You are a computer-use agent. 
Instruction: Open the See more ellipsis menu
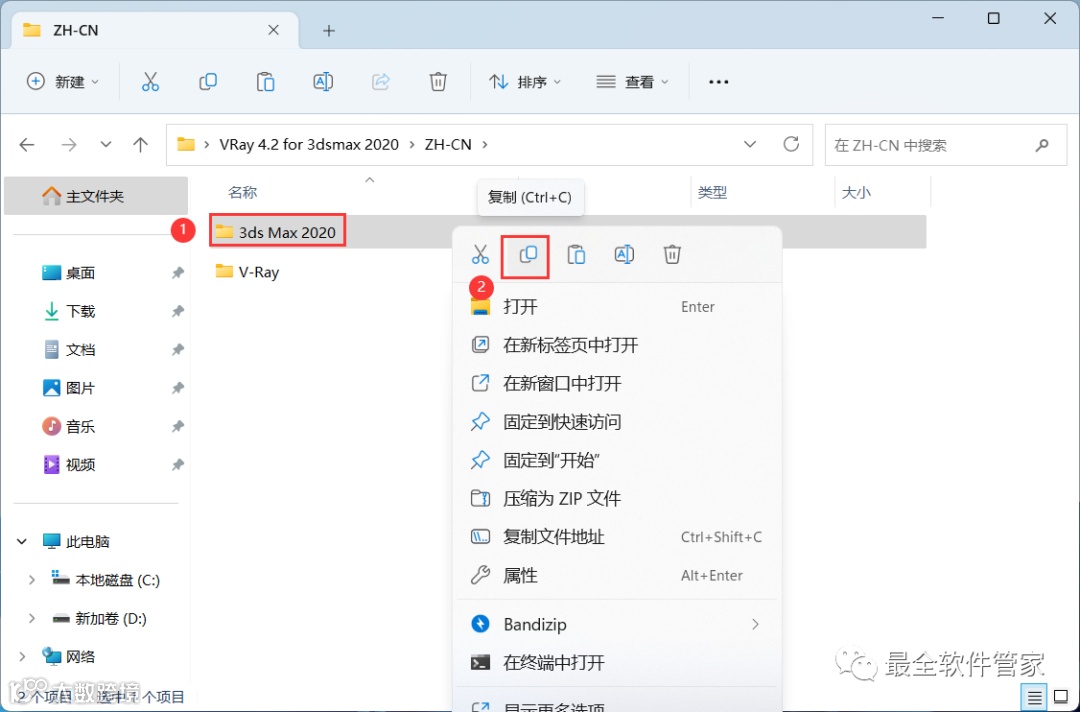pyautogui.click(x=718, y=82)
